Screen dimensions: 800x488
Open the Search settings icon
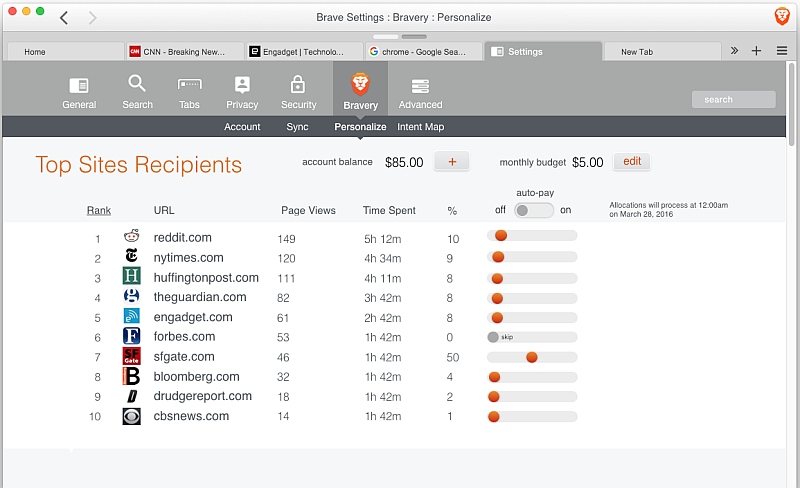pyautogui.click(x=137, y=85)
